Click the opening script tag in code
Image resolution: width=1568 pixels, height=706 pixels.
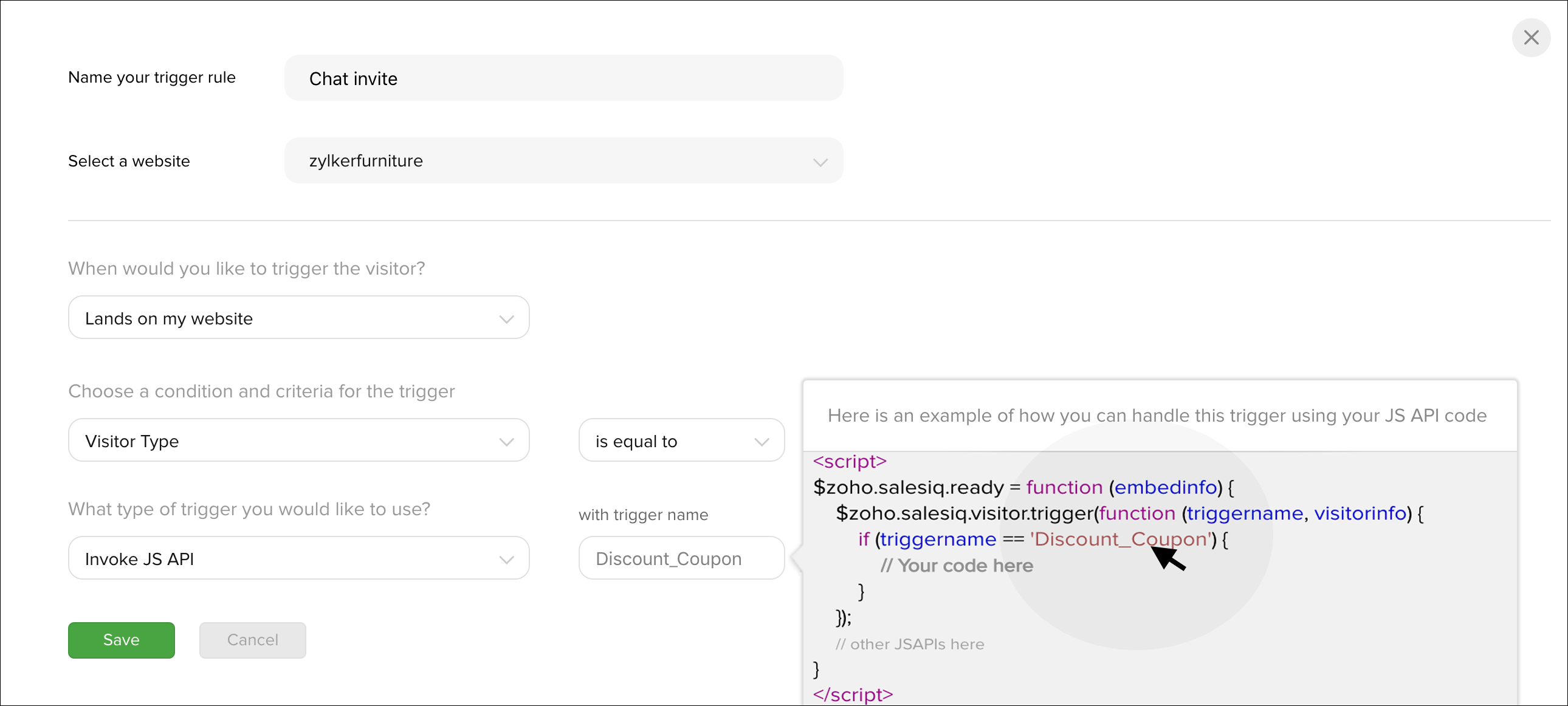click(x=849, y=461)
